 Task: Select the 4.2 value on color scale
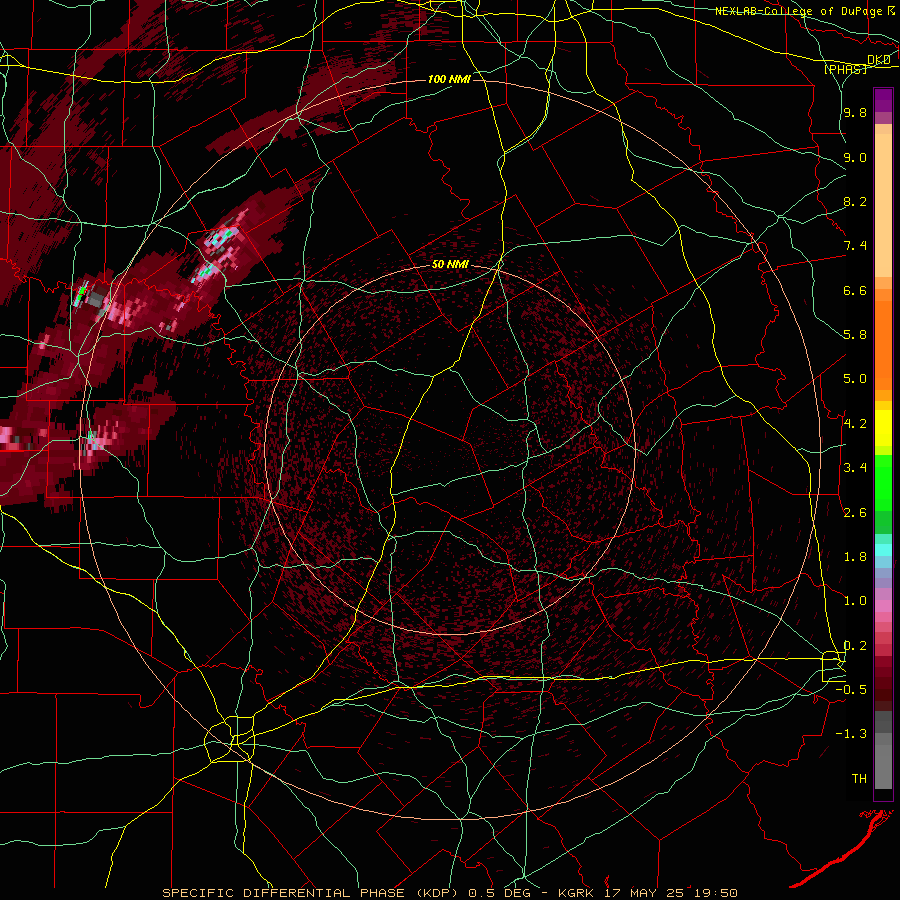coord(855,424)
